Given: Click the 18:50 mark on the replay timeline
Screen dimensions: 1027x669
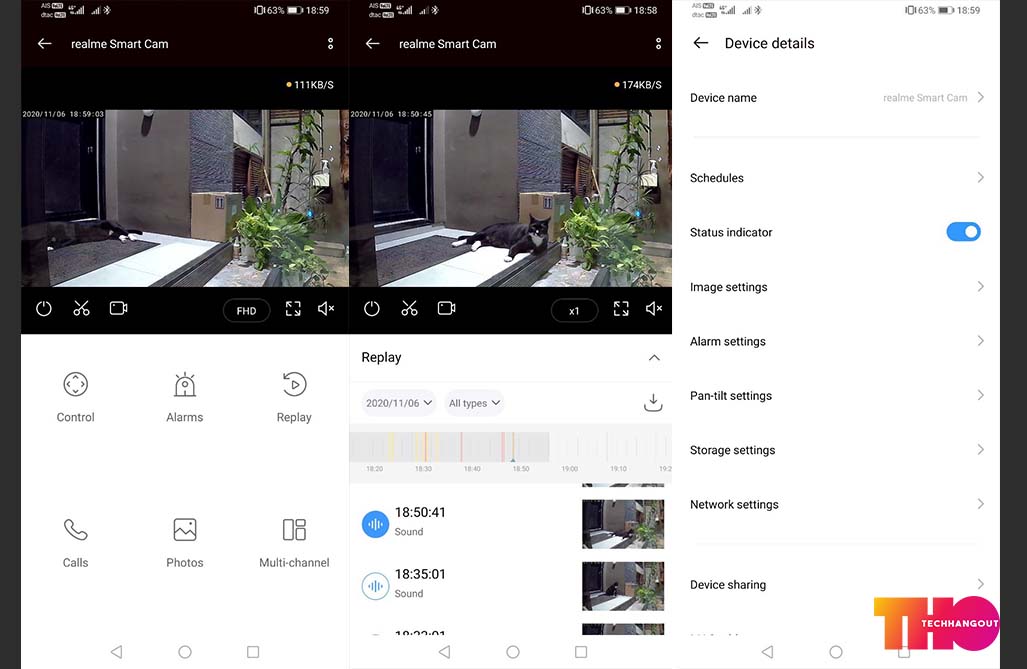Looking at the screenshot, I should pos(521,468).
